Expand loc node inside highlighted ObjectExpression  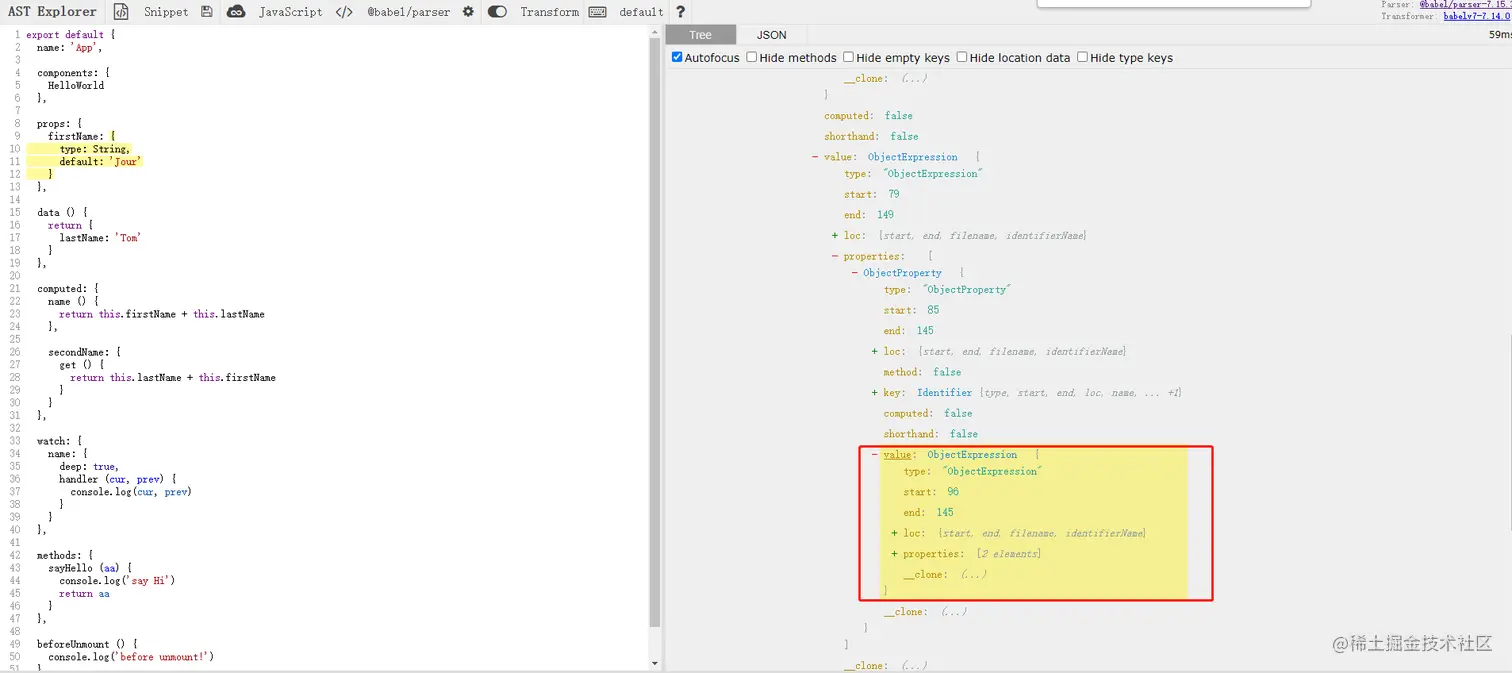[x=894, y=533]
